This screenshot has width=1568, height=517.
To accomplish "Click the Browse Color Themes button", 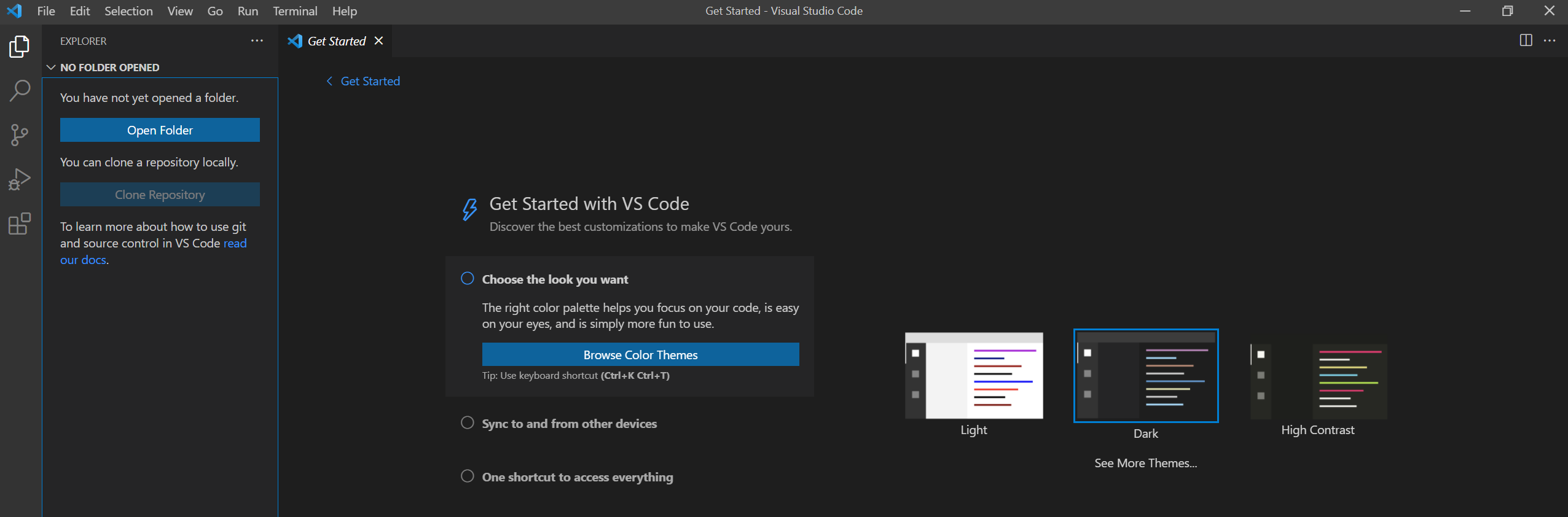I will [640, 355].
